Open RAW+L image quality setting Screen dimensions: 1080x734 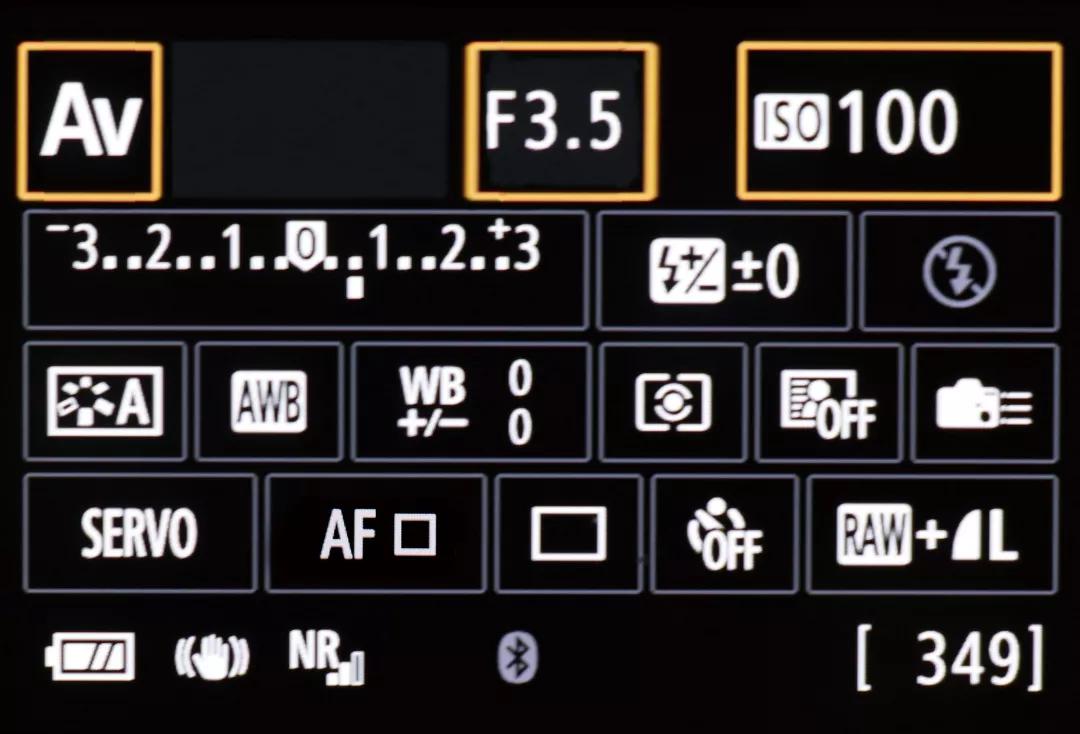932,533
